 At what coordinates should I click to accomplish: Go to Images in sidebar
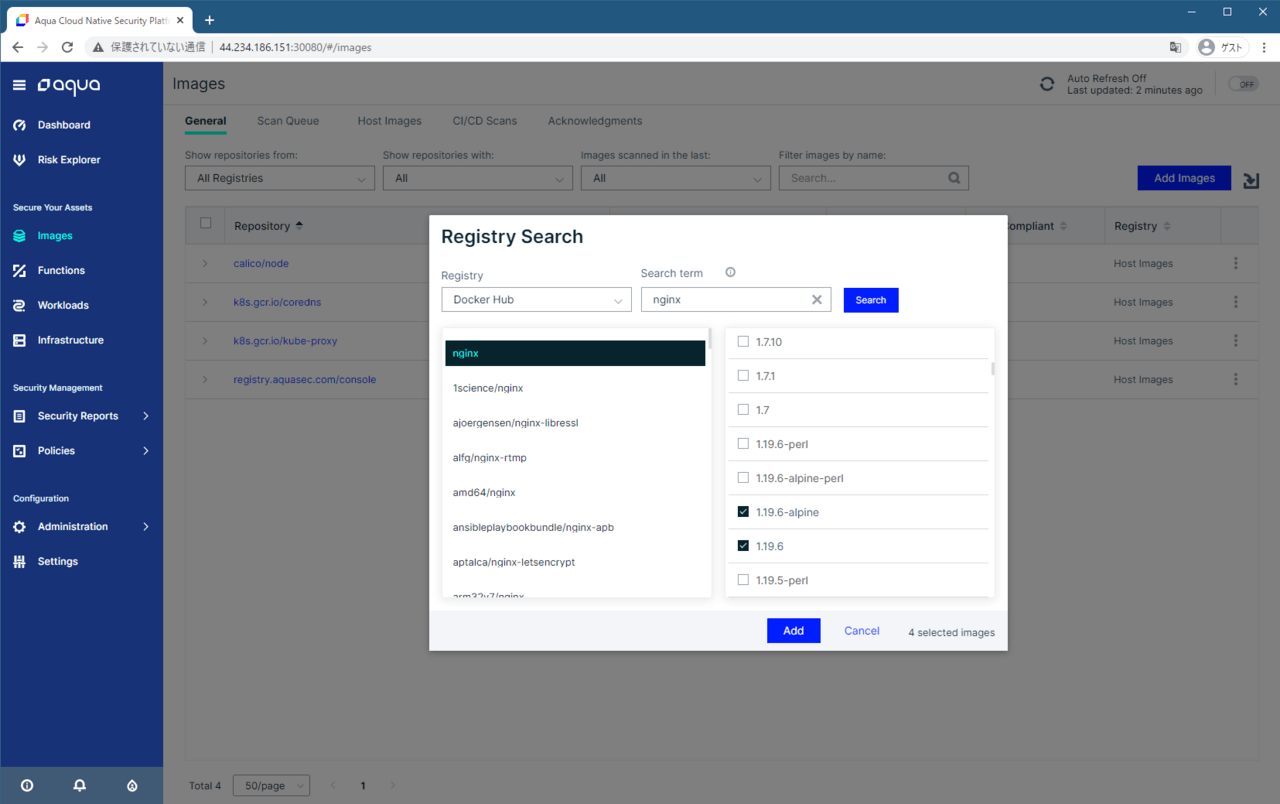click(x=55, y=236)
